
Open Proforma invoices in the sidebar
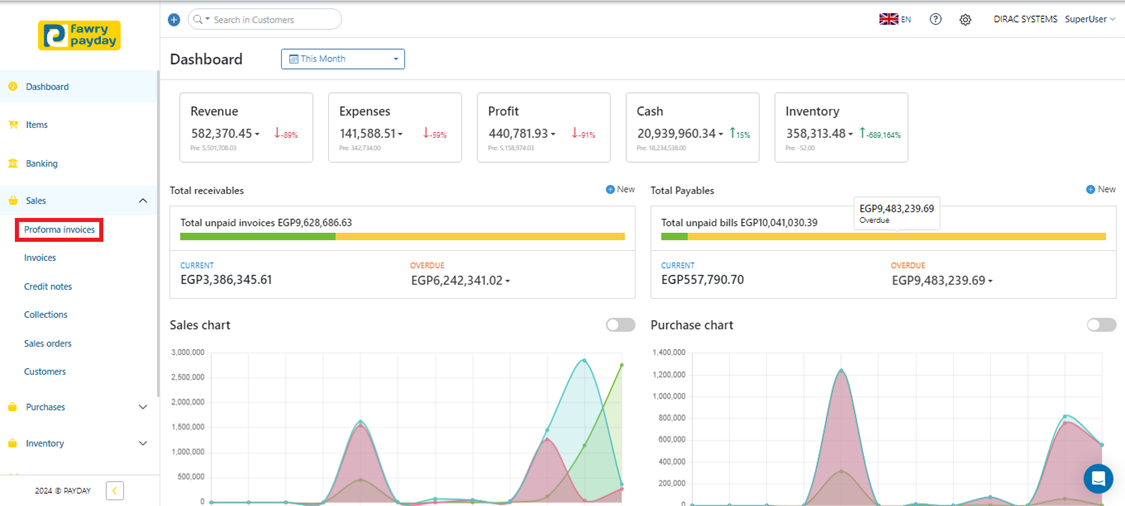pos(60,230)
